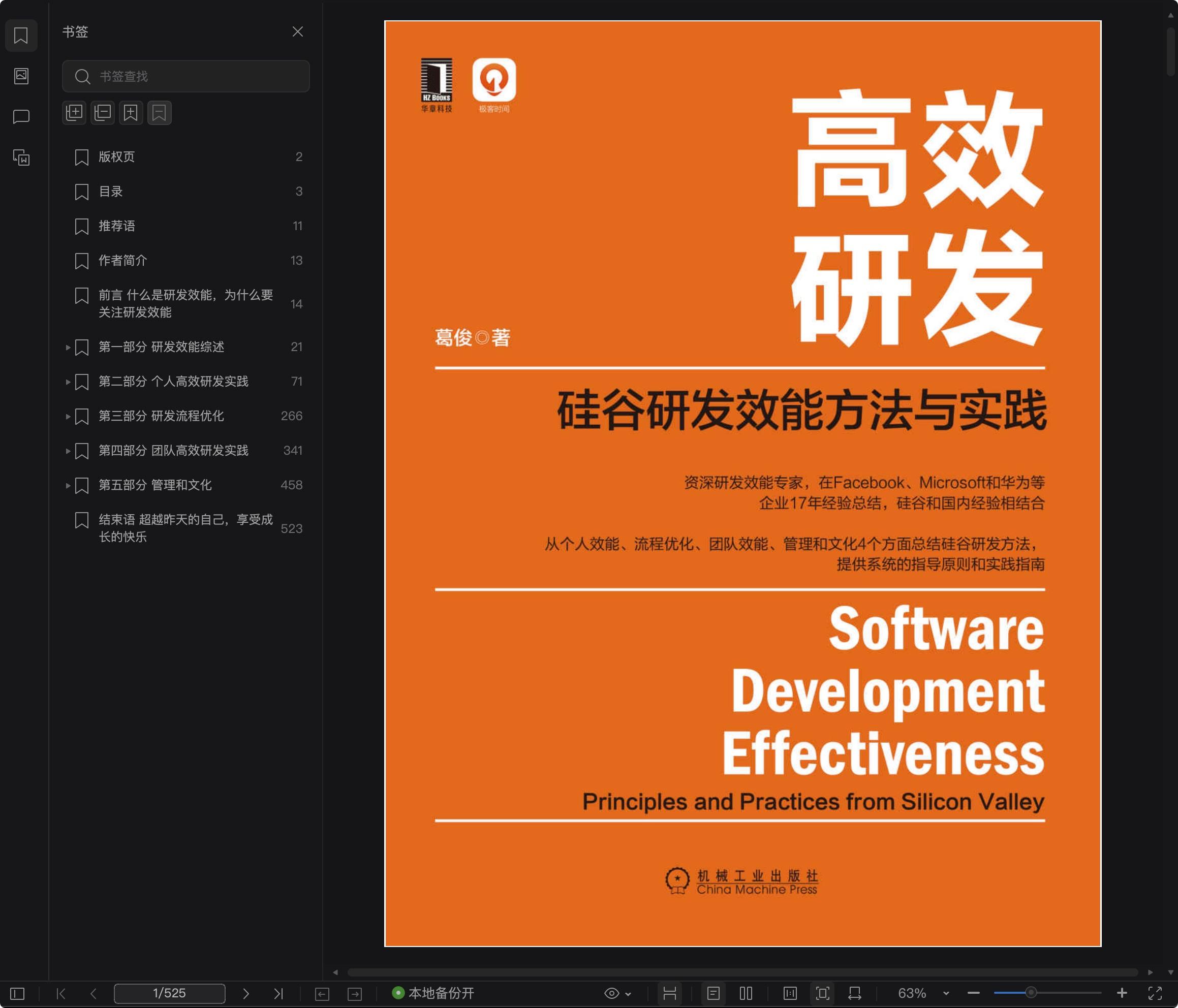Zoom out with the minus button
1178x1008 pixels.
coord(973,993)
